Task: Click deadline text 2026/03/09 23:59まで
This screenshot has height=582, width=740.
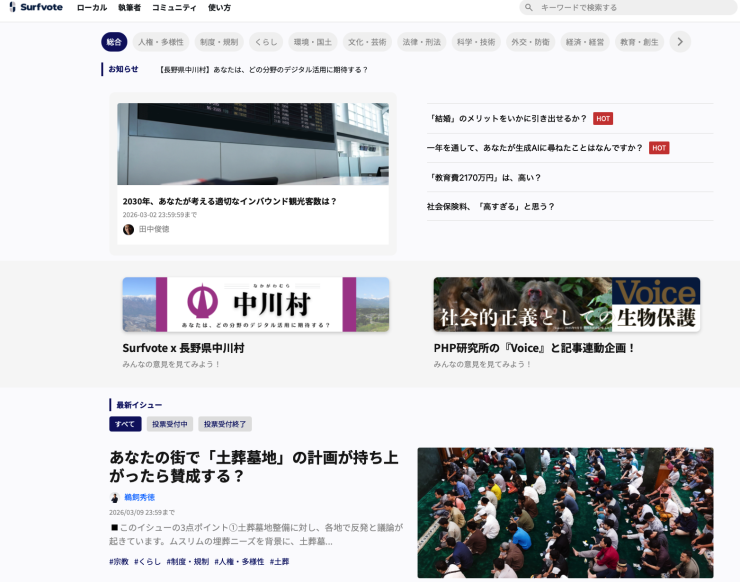Action: tap(142, 512)
